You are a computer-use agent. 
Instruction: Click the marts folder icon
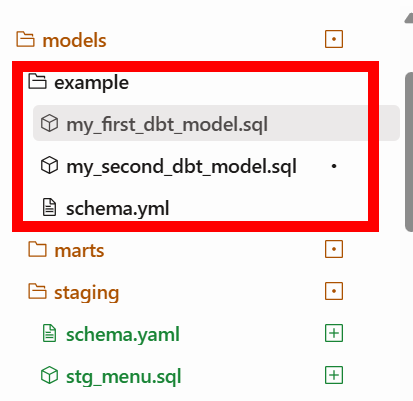[37, 249]
